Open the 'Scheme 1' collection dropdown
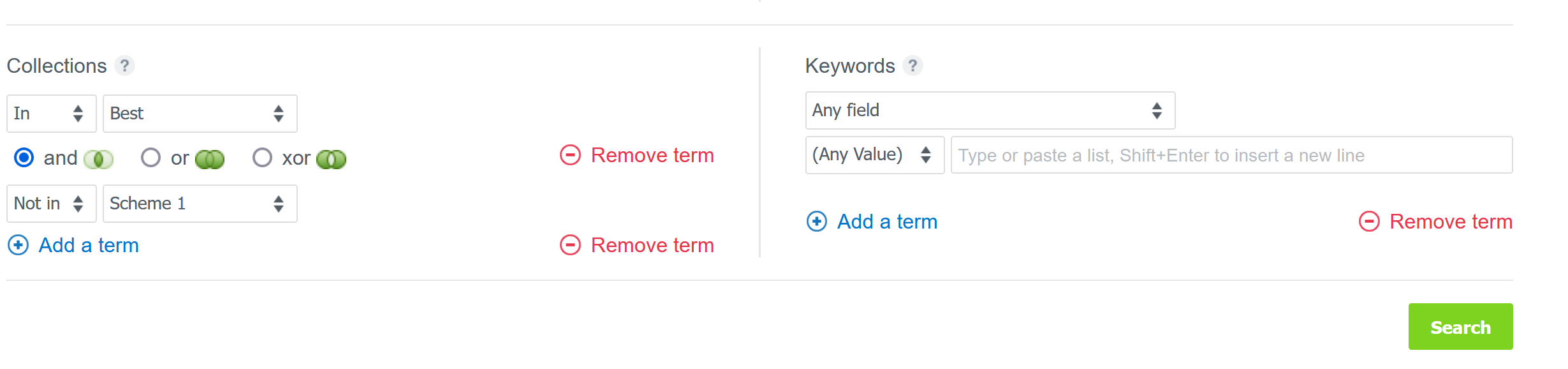The width and height of the screenshot is (1568, 369). pyautogui.click(x=200, y=204)
